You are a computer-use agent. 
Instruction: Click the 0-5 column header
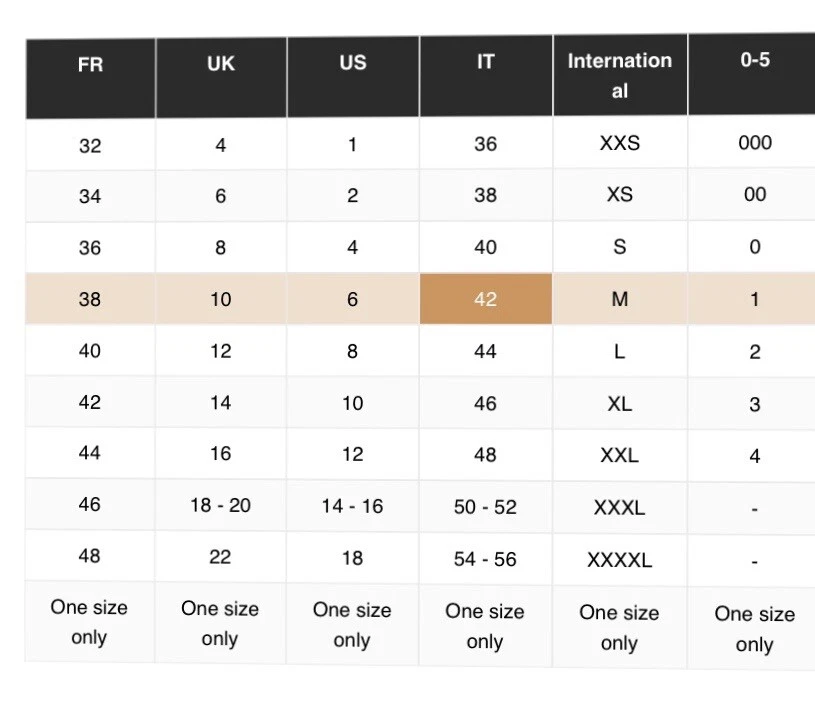tap(755, 60)
